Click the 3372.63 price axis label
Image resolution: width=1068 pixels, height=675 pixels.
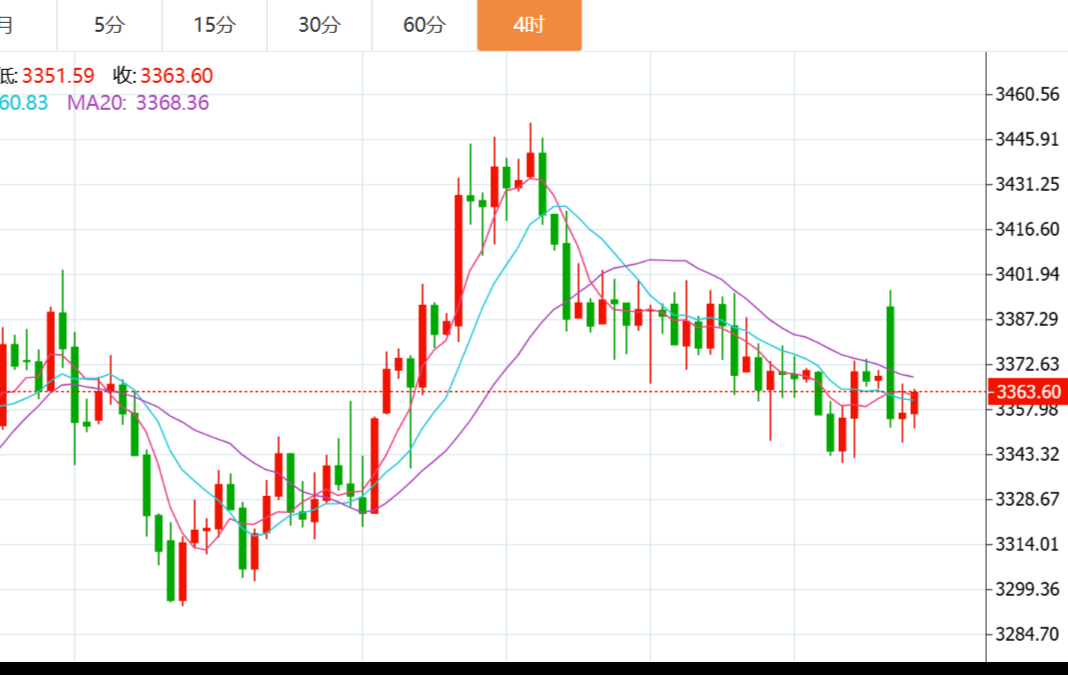coord(1027,364)
